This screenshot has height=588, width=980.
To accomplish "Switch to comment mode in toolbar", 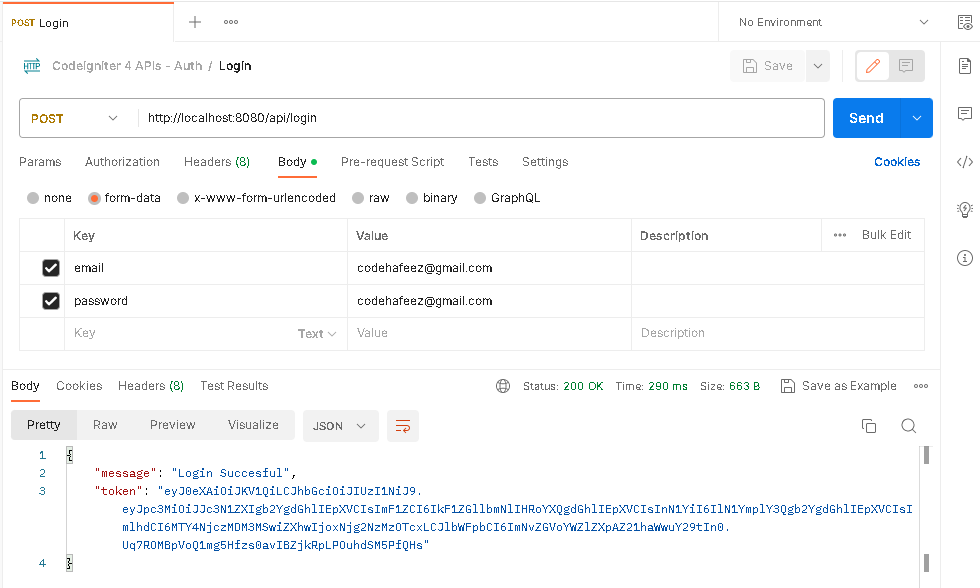I will click(x=906, y=66).
